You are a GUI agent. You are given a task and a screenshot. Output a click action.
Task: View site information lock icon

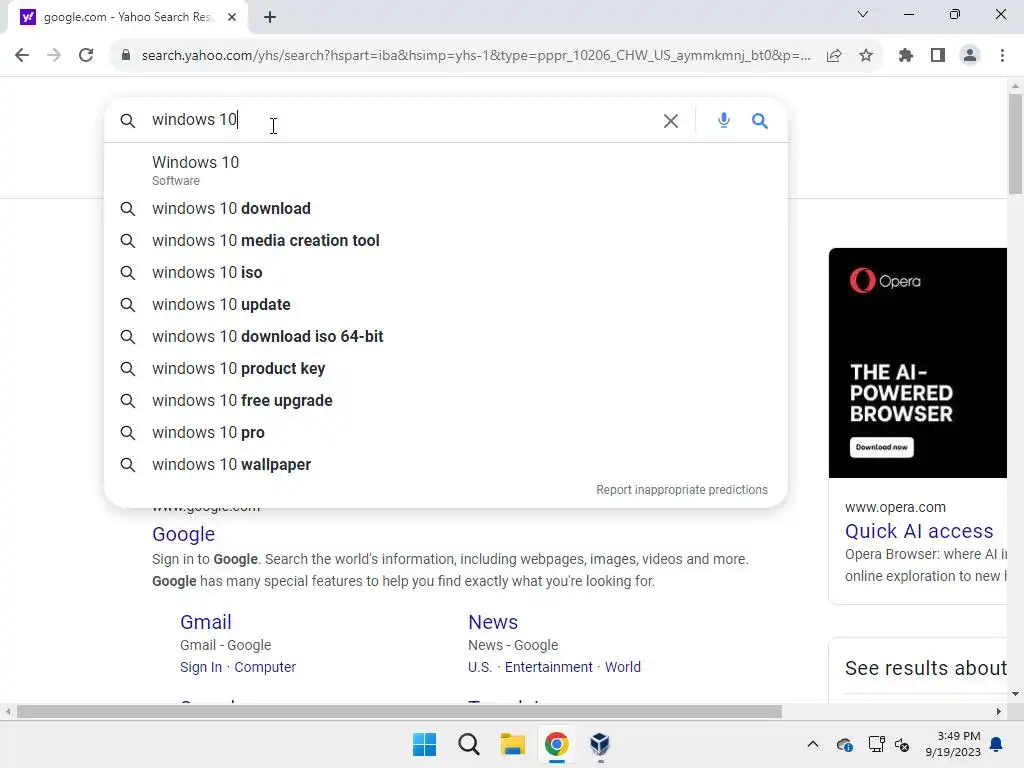pos(126,56)
